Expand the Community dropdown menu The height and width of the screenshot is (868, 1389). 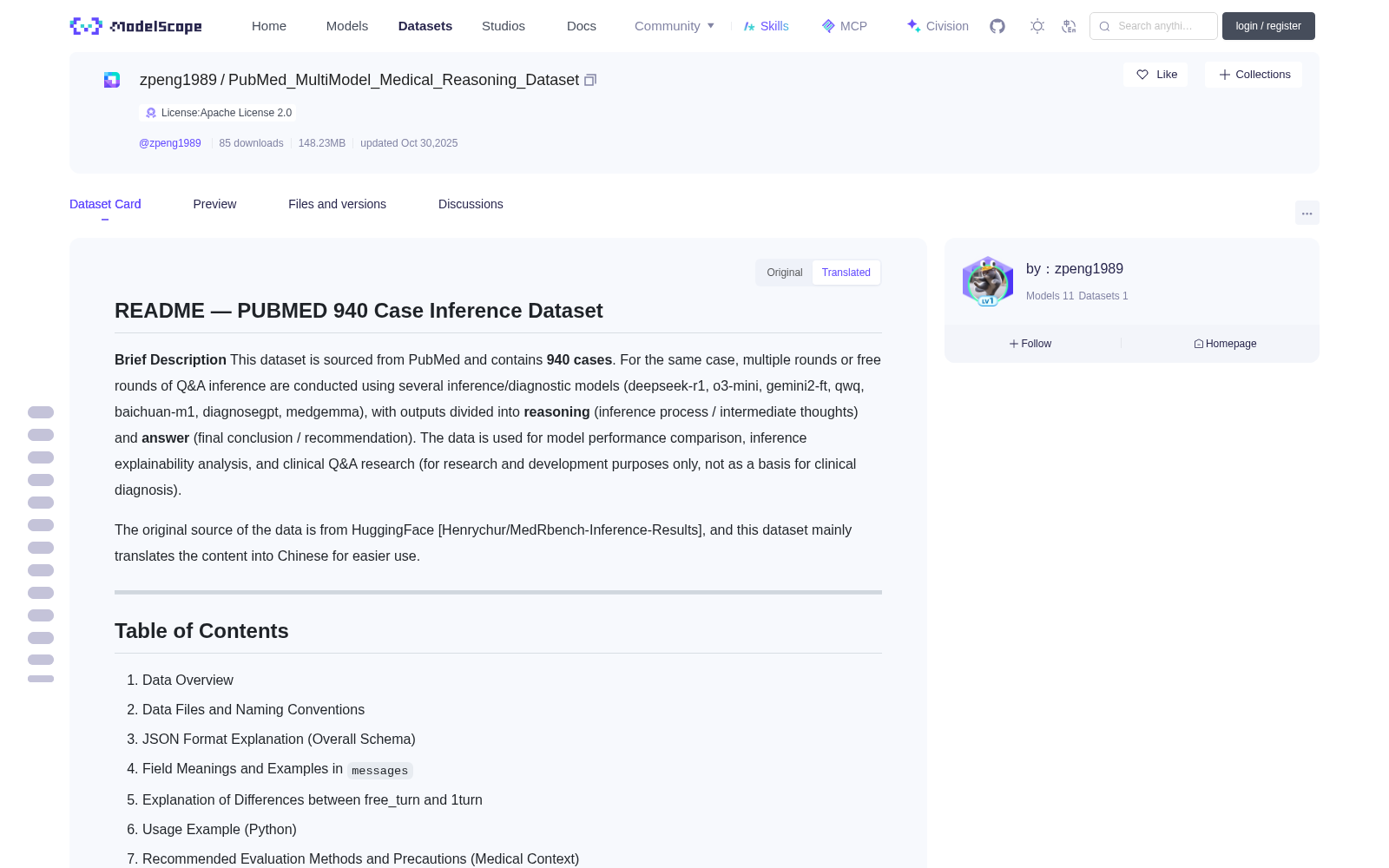pos(675,26)
